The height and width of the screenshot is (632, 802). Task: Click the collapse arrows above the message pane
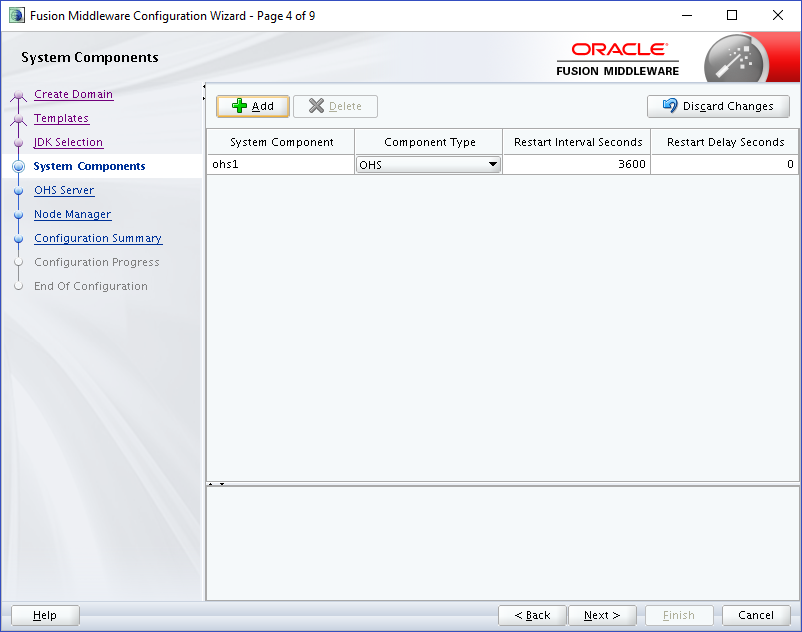click(x=216, y=484)
